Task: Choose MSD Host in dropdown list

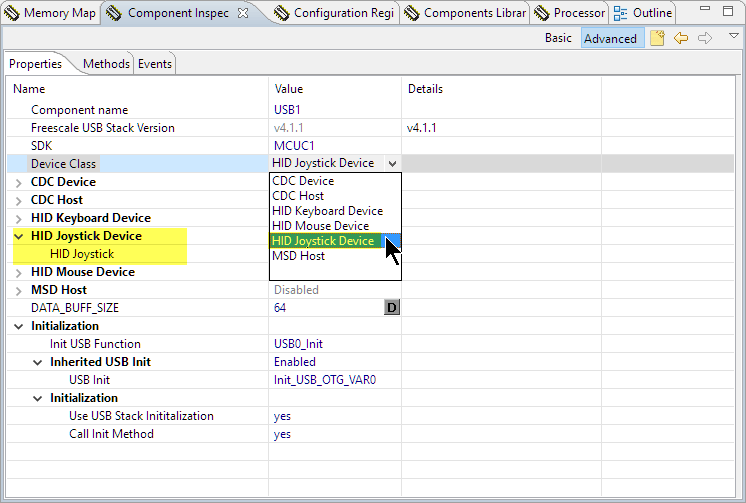Action: pos(298,256)
